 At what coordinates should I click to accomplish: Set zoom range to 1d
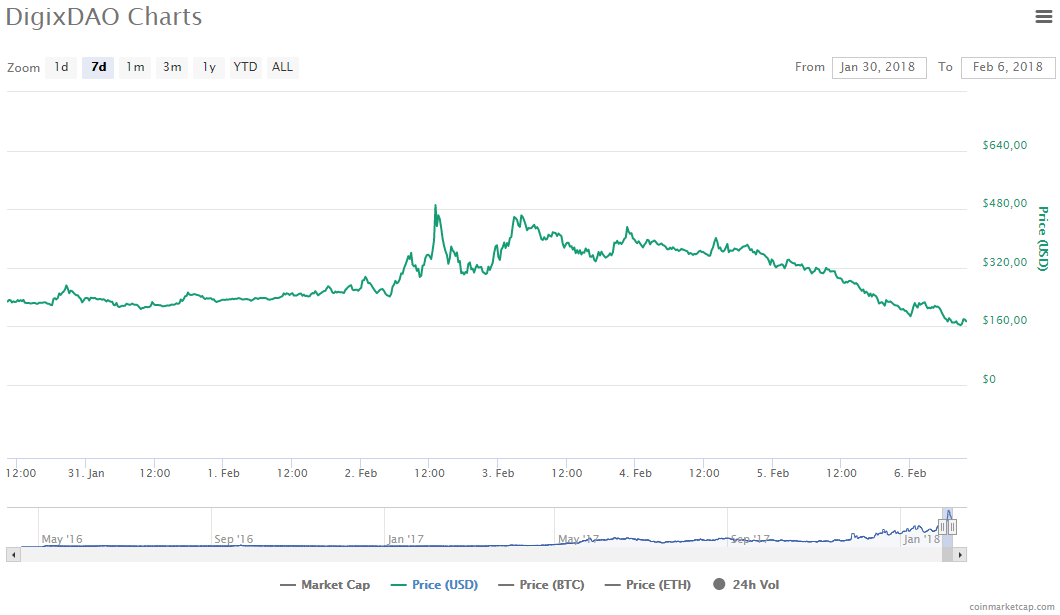click(x=61, y=67)
